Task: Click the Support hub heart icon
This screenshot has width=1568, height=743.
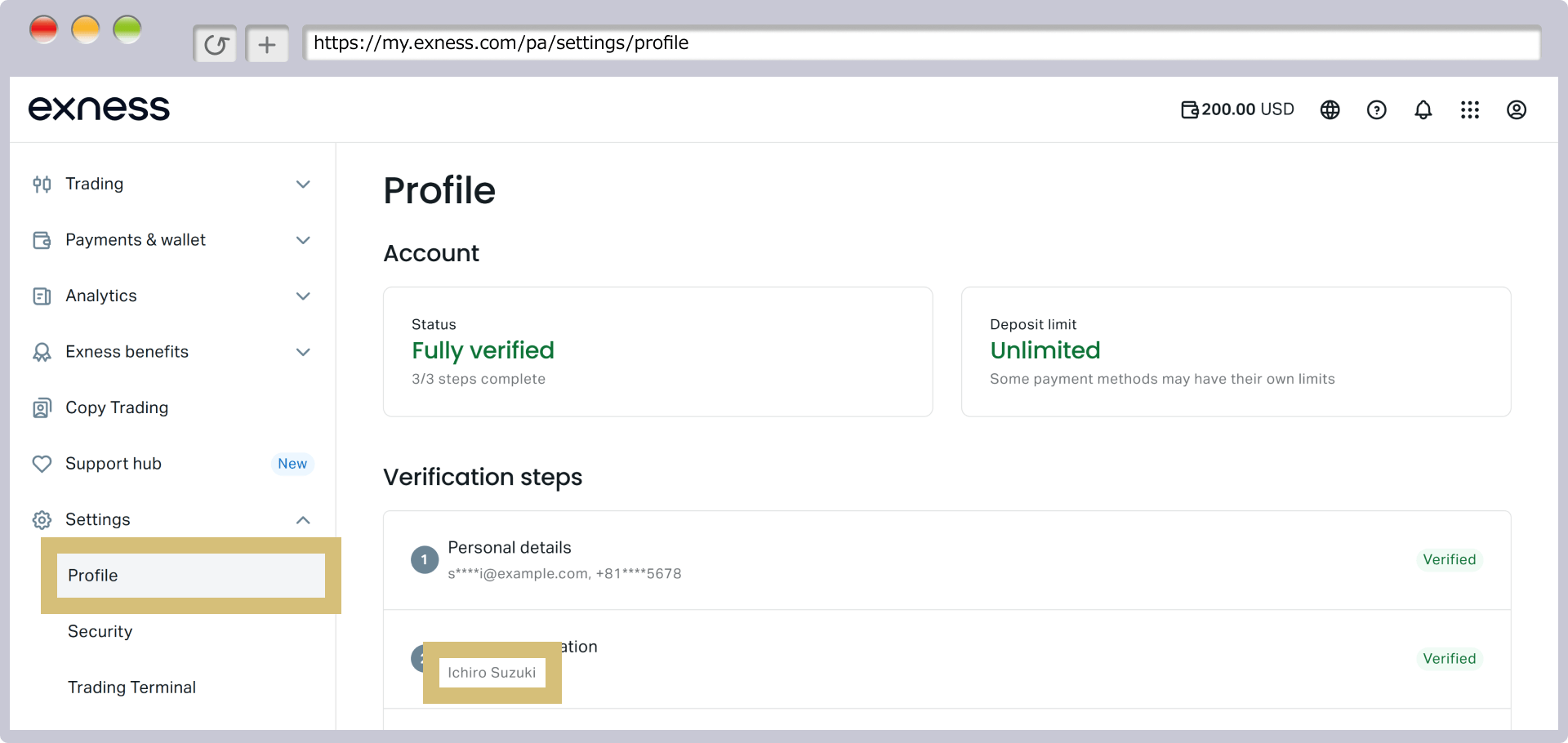Action: coord(42,464)
